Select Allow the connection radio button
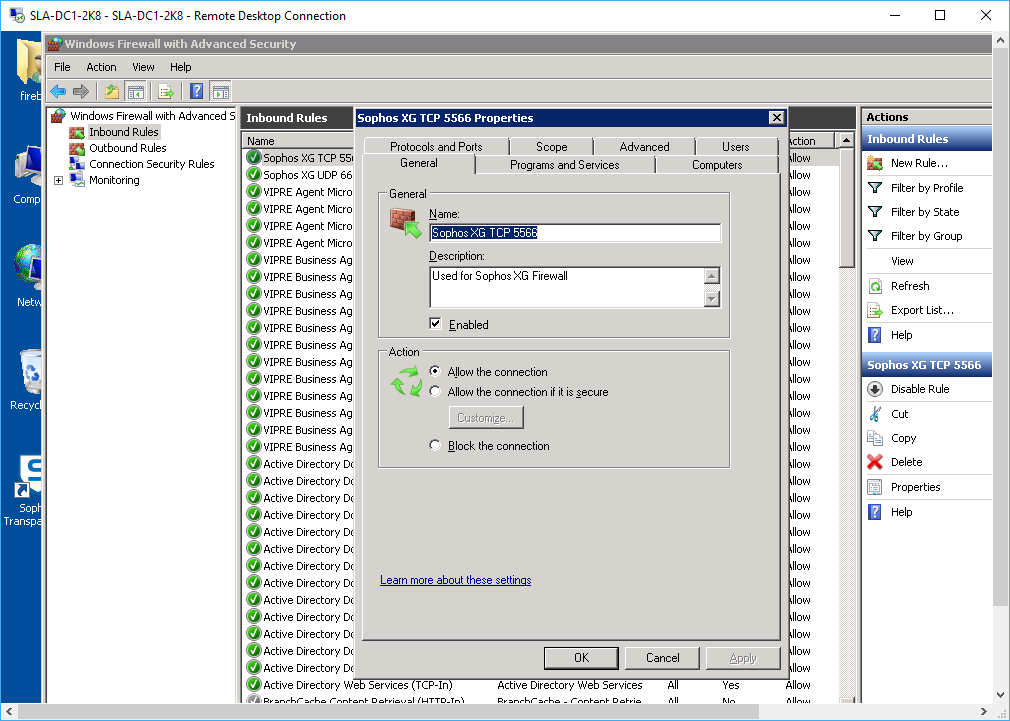 point(435,371)
